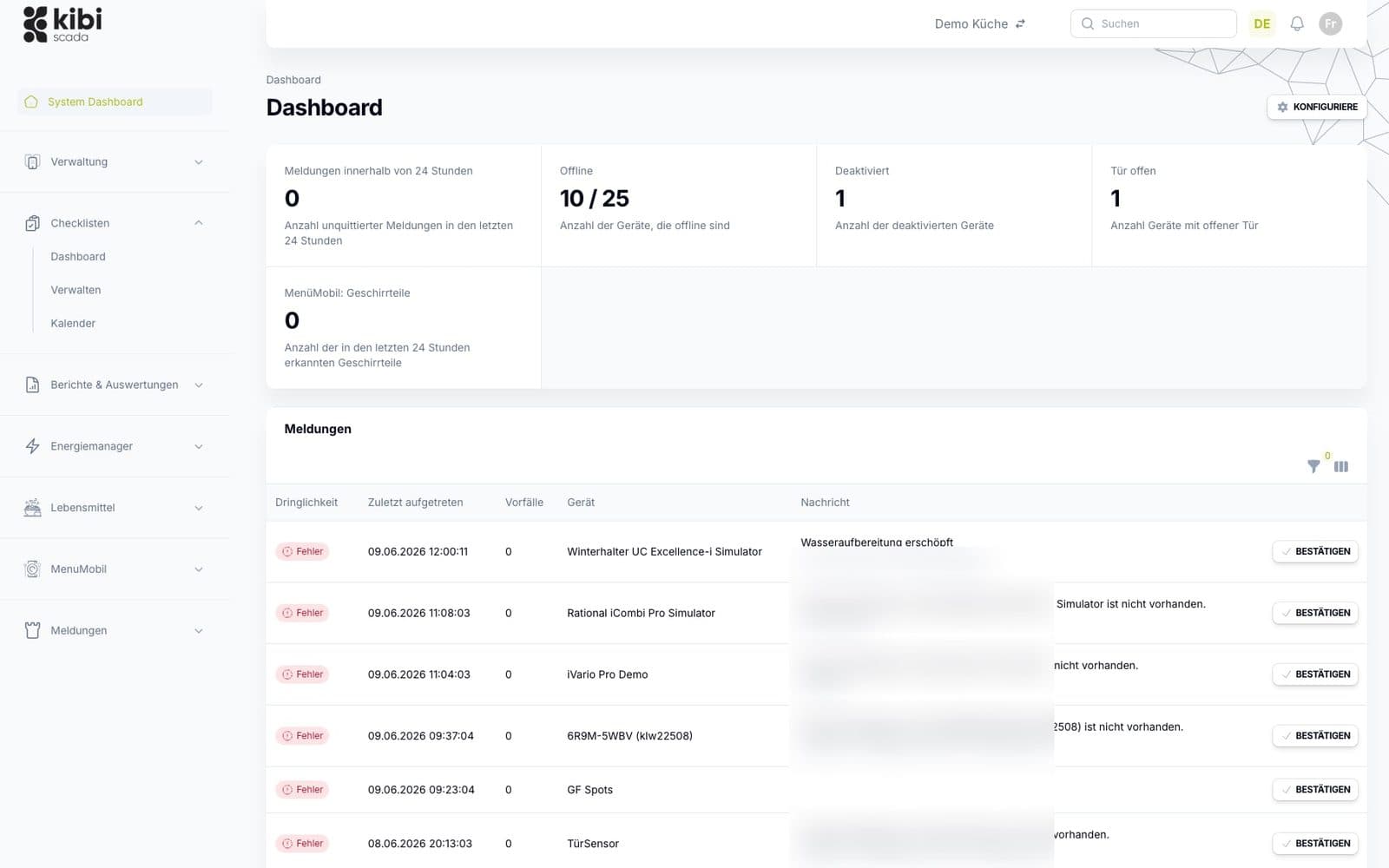Switch kitchen via swap arrows icon
This screenshot has width=1389, height=868.
point(1020,23)
